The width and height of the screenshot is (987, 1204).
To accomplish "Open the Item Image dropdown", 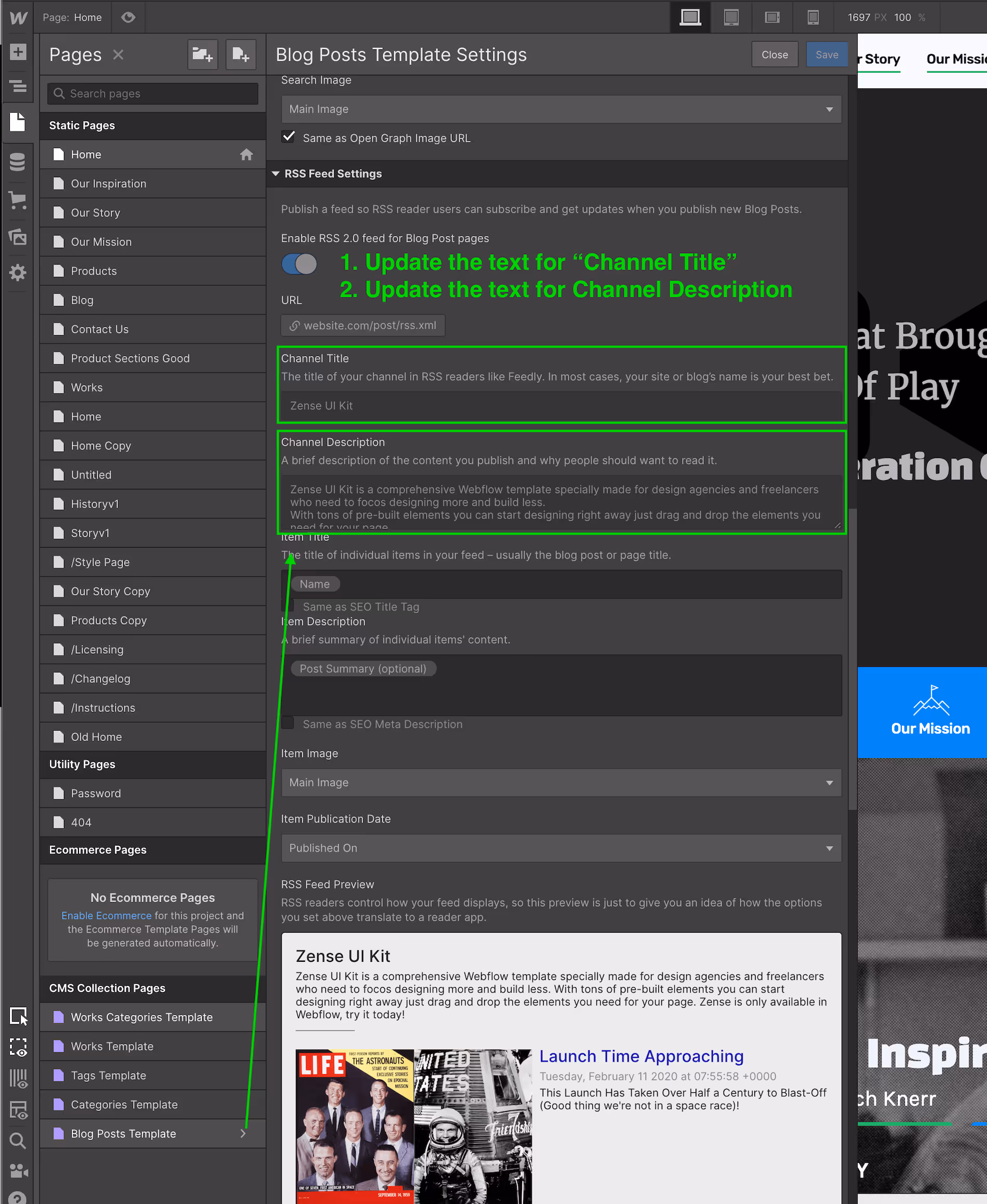I will [x=561, y=783].
